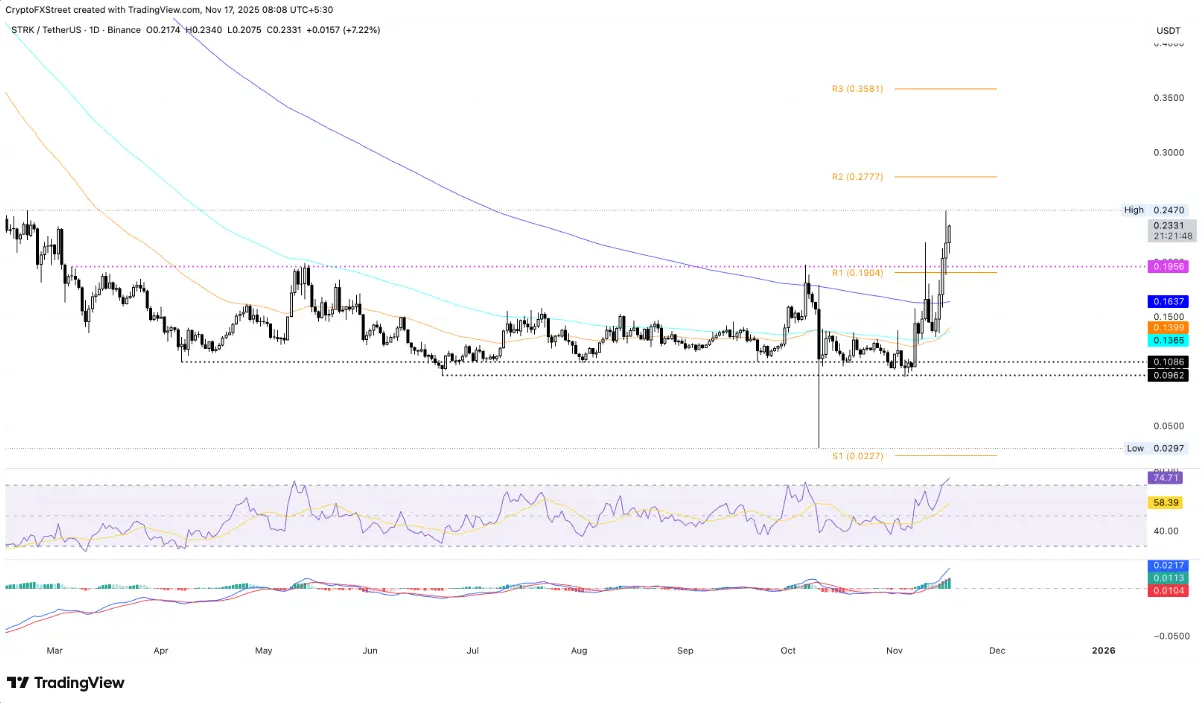Select the R3 (0.3581) resistance label

[x=857, y=89]
